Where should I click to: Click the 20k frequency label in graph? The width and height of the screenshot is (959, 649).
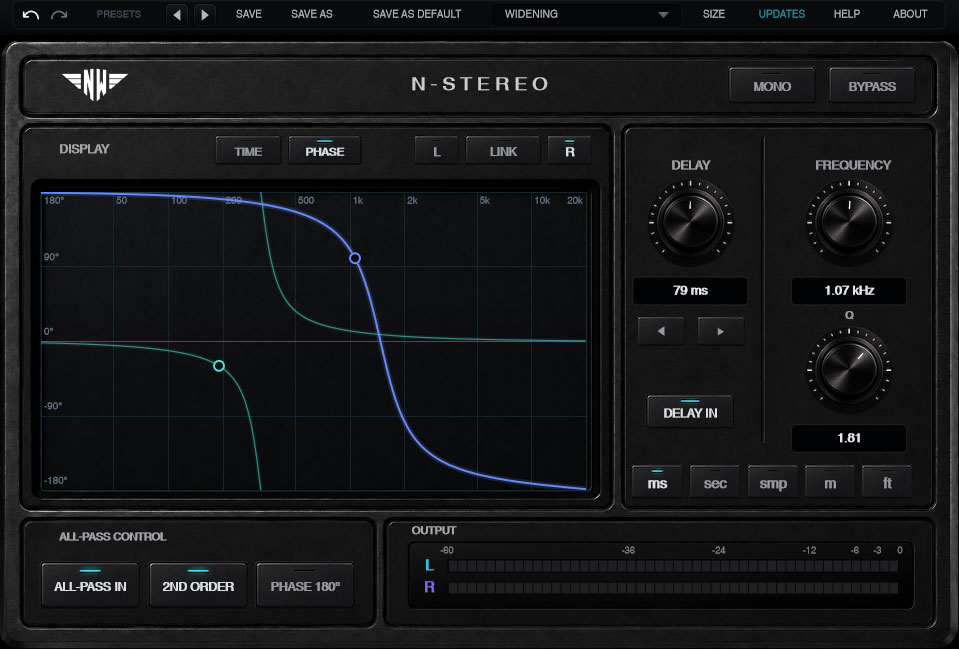pos(575,201)
